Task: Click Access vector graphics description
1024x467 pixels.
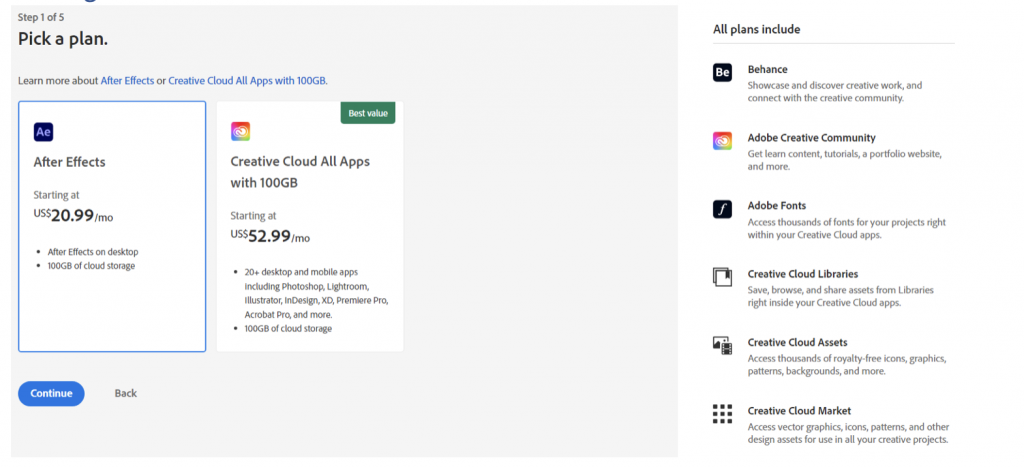Action: pyautogui.click(x=848, y=434)
